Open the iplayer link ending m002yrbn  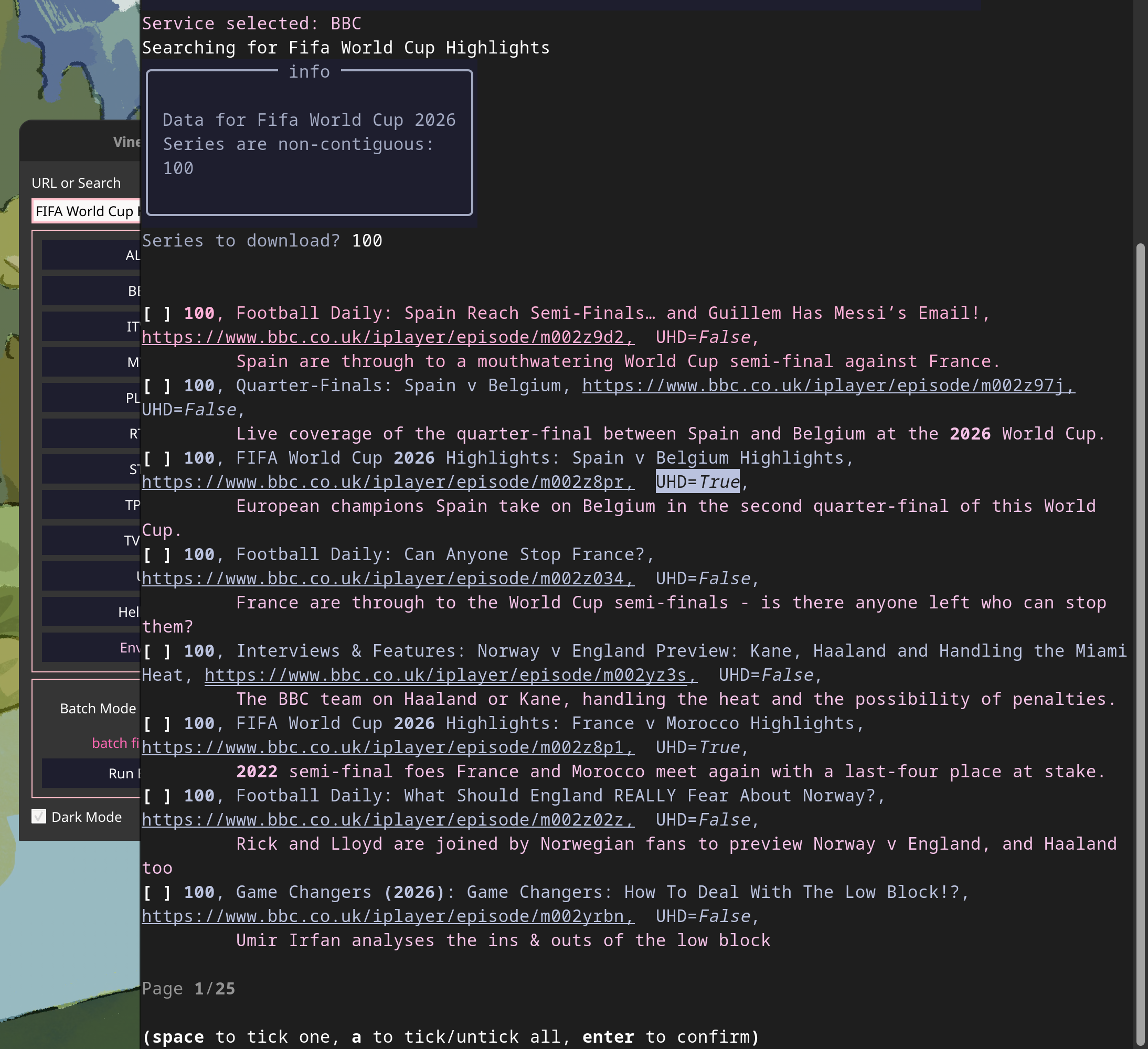[388, 916]
